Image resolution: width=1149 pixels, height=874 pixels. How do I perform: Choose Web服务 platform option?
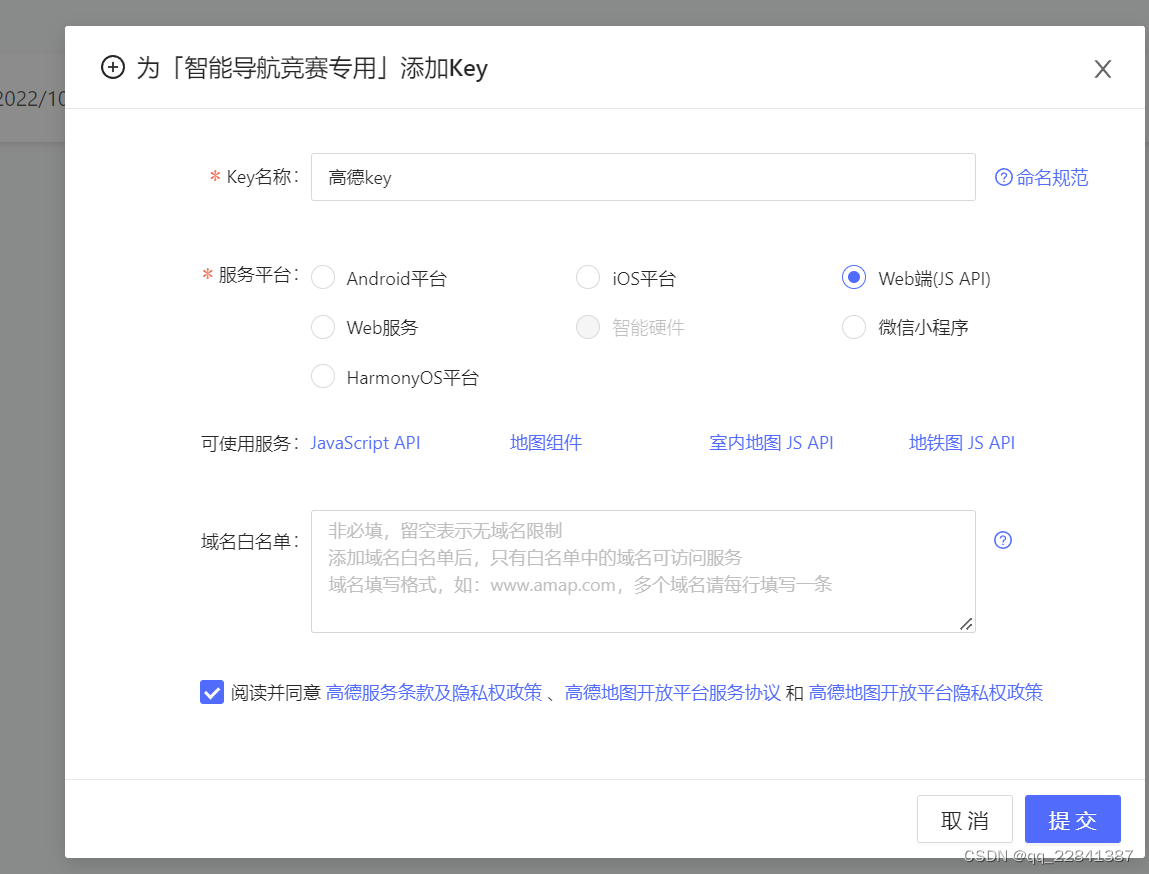(x=323, y=327)
